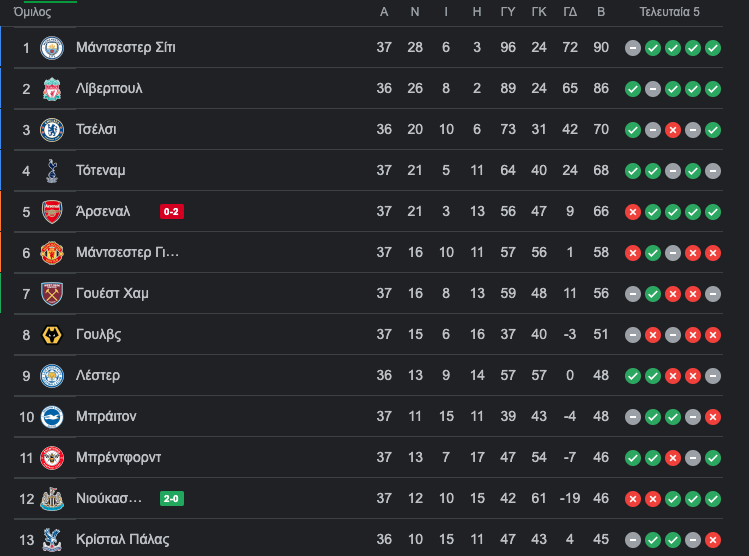
Task: Click Chelsea's red loss result indicator
Action: coord(673,130)
